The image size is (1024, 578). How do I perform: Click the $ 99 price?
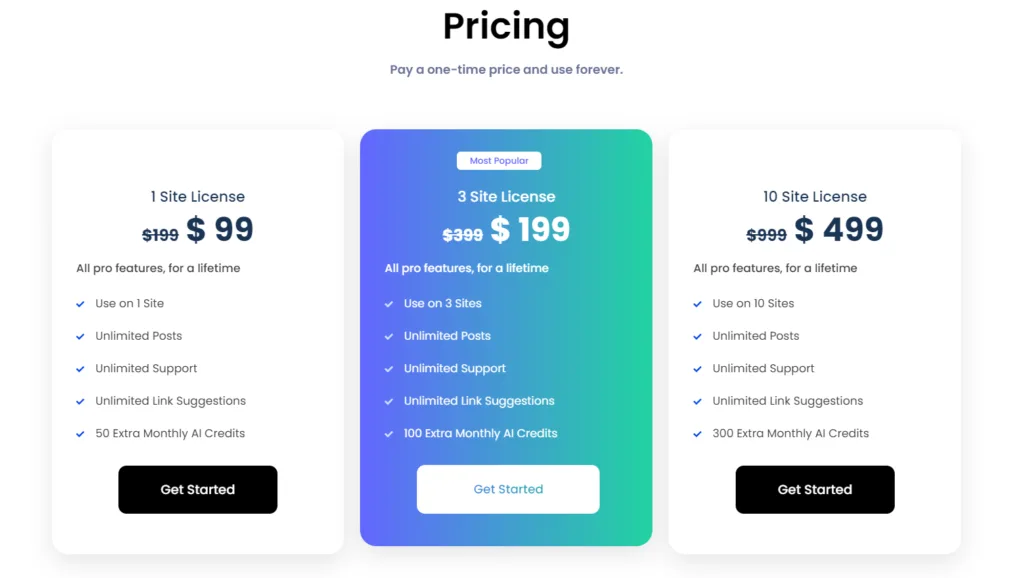point(219,229)
